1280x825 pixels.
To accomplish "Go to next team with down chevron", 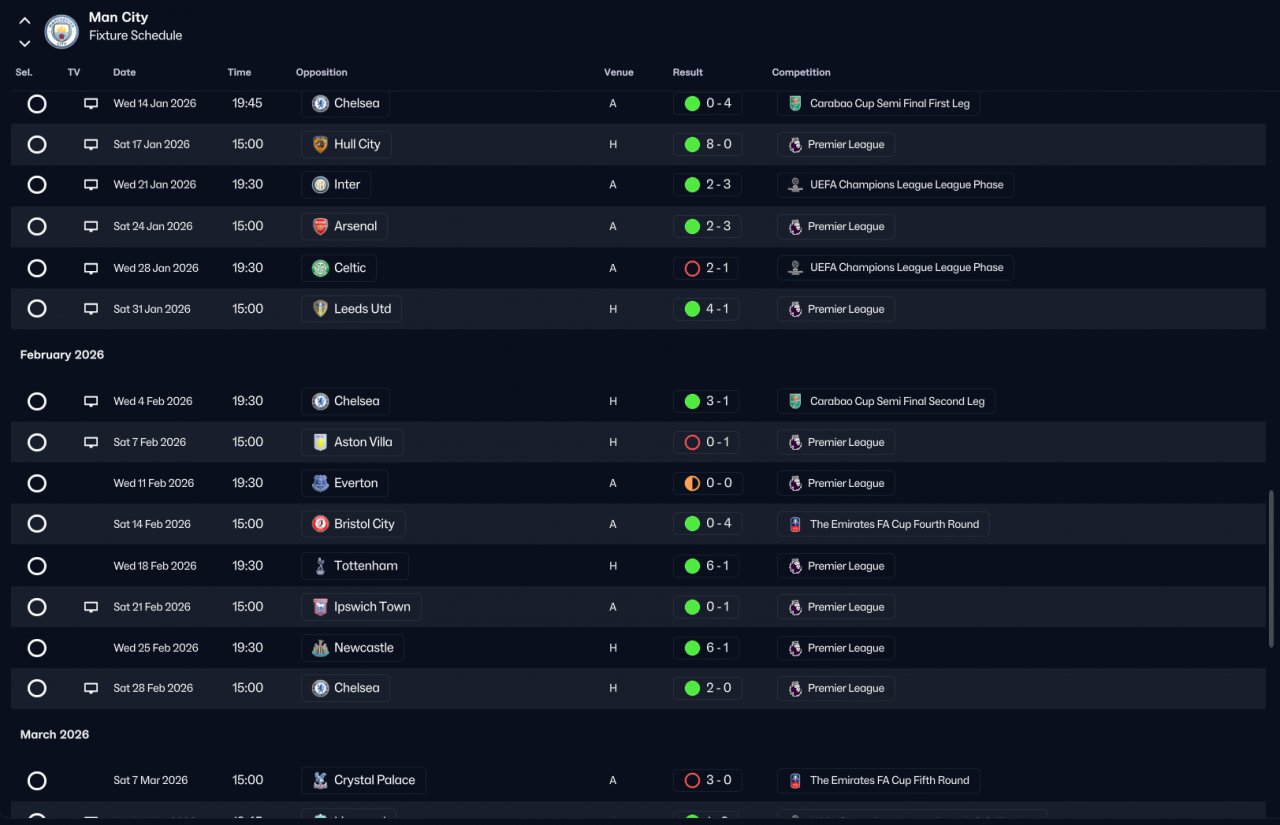I will 25,43.
